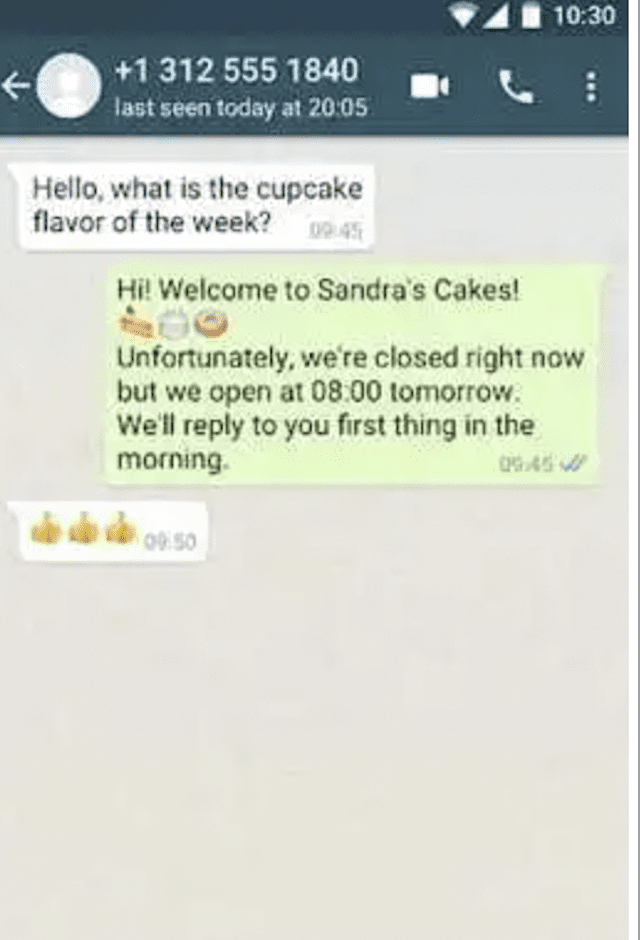
Task: Select the Sandra's Cakes welcome reply bubble
Action: (354, 374)
